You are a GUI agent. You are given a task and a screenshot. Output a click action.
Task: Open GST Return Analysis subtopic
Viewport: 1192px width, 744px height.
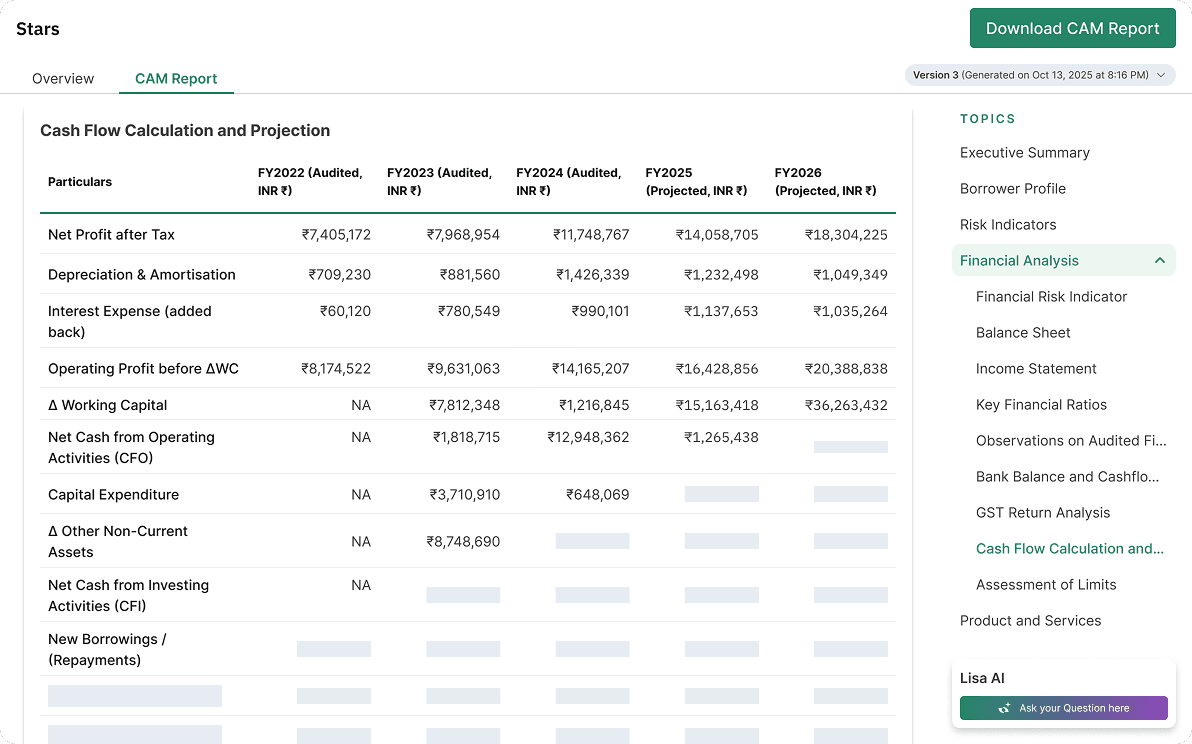tap(1043, 513)
